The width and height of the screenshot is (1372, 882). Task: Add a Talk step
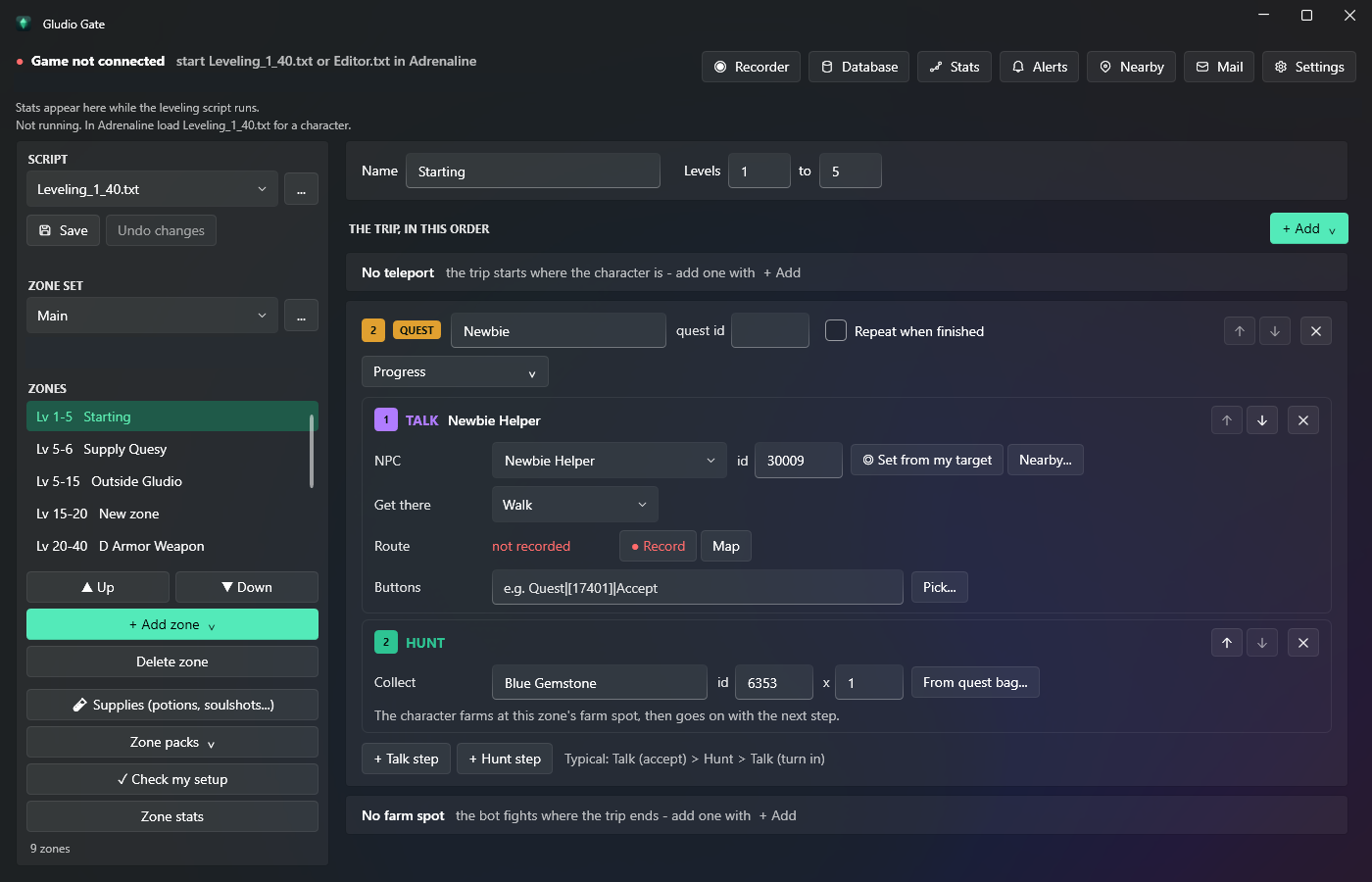(x=407, y=759)
